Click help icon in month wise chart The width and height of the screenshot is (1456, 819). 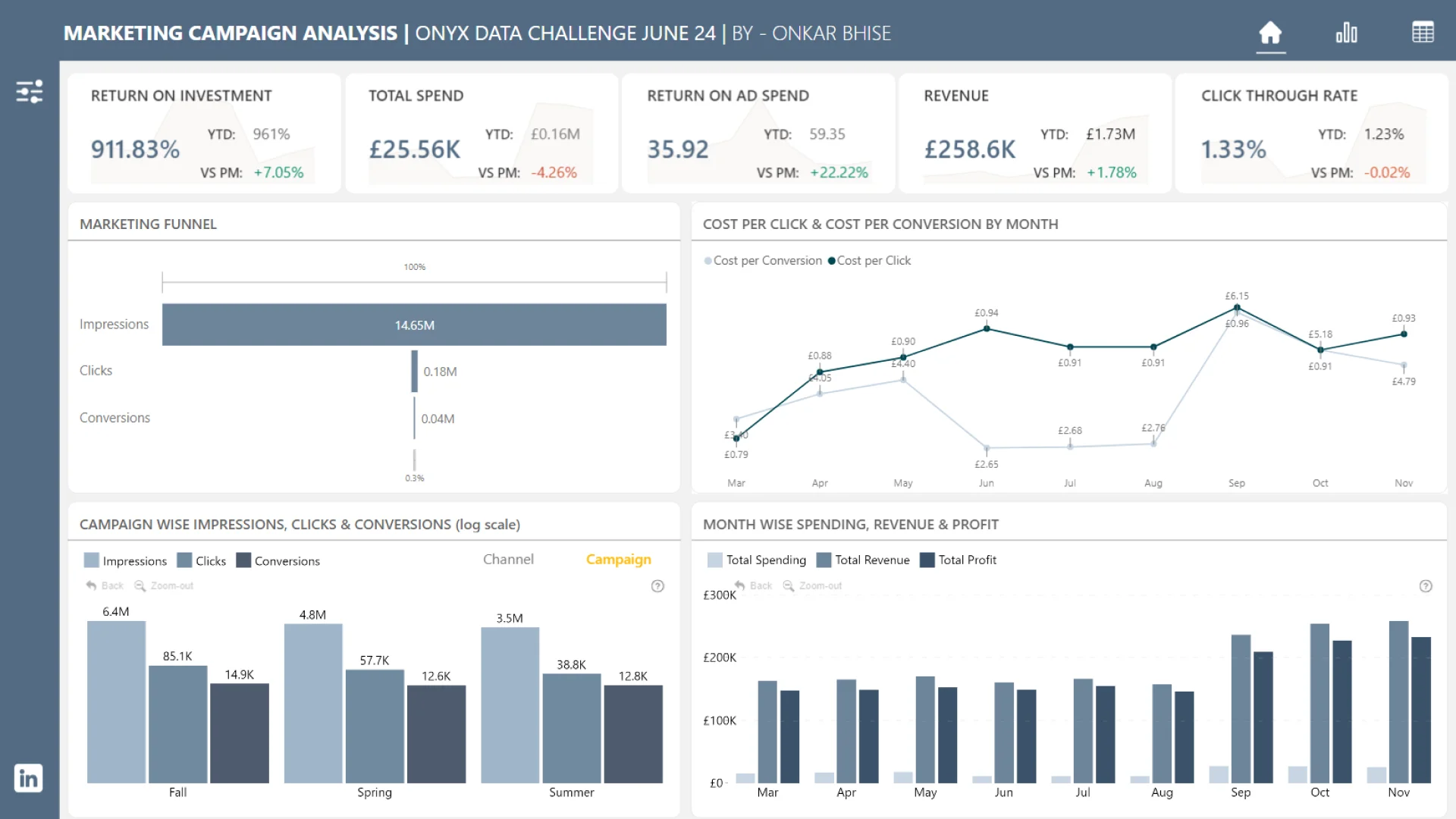1426,586
